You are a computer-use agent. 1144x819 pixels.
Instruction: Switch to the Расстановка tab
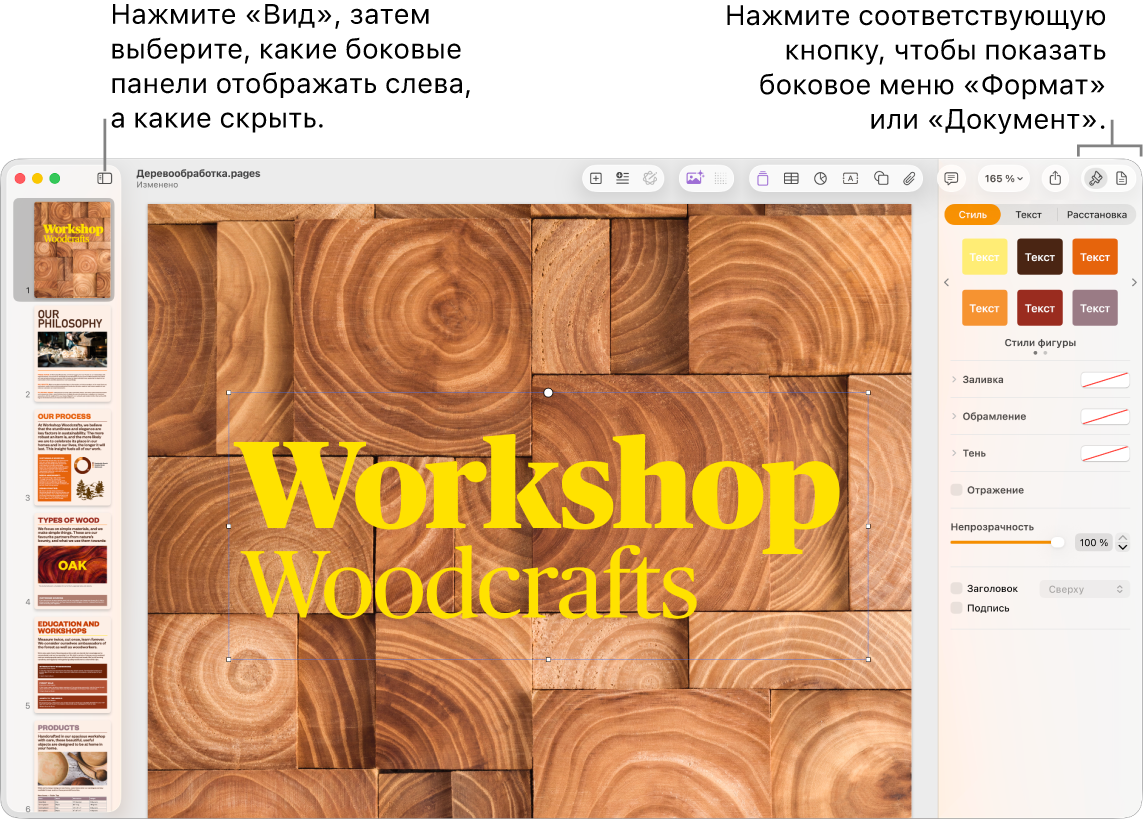click(1096, 214)
